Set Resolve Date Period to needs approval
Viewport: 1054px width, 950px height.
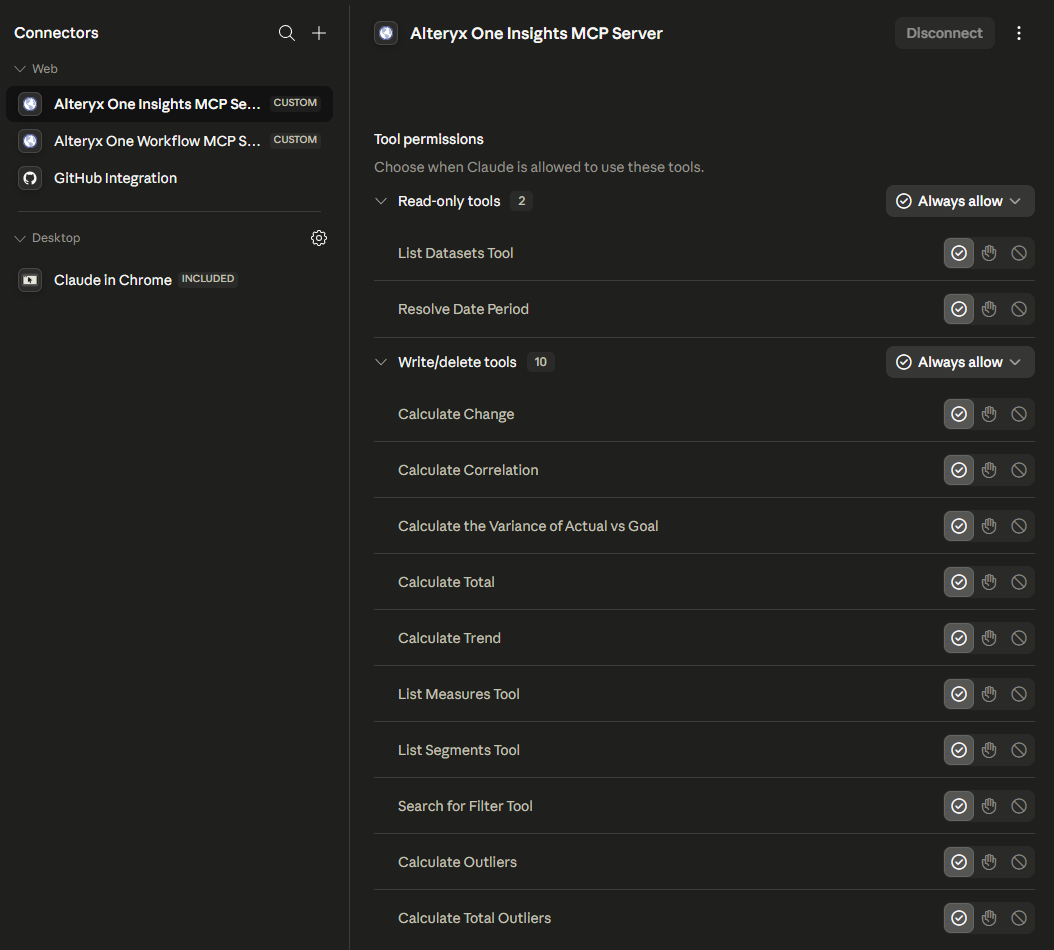pos(989,309)
